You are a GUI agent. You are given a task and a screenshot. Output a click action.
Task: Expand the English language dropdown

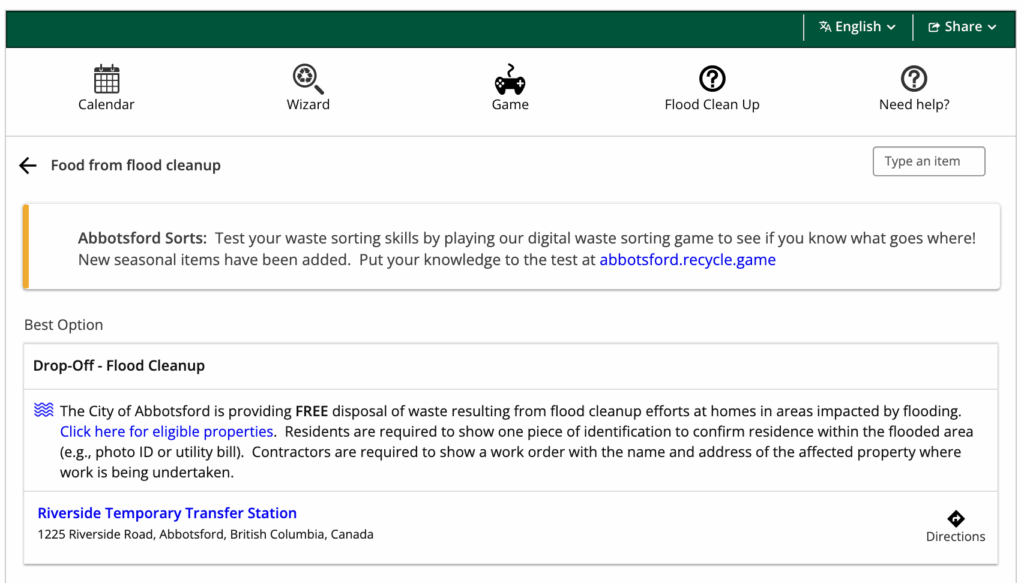point(857,27)
